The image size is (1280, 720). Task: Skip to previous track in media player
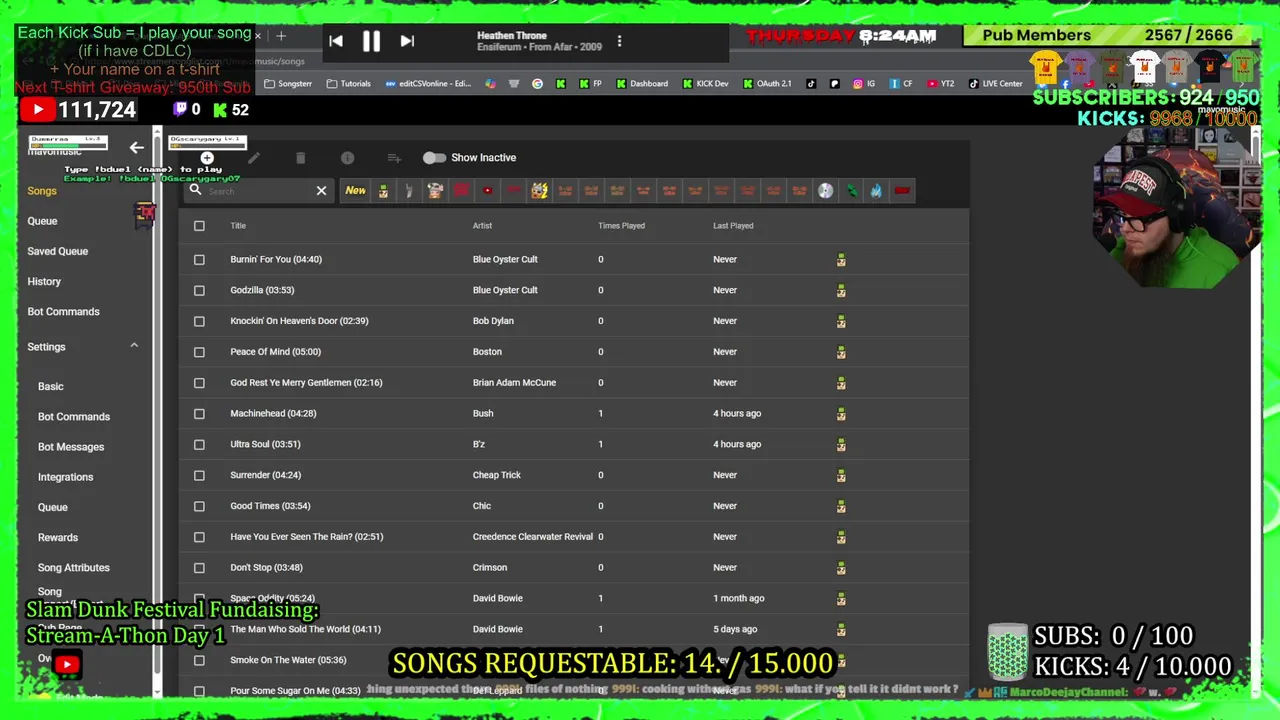(x=336, y=41)
